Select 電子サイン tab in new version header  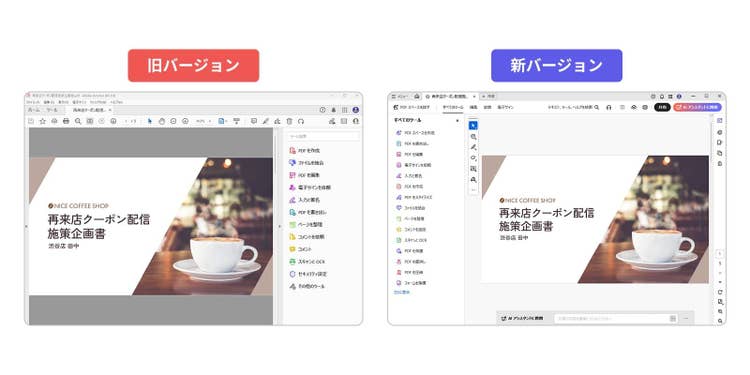(505, 108)
